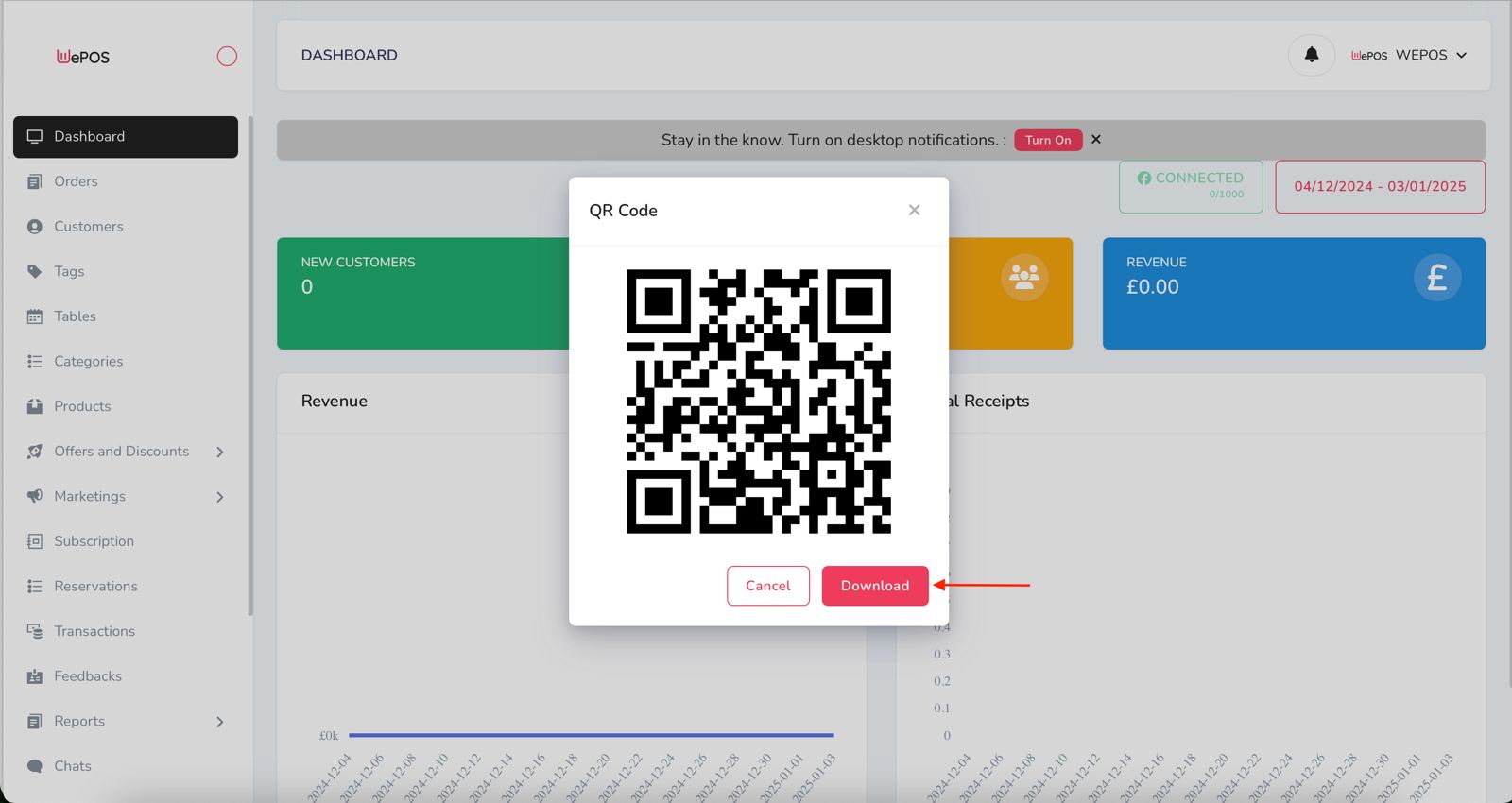Open notifications bell icon
The height and width of the screenshot is (803, 1512).
tap(1312, 55)
